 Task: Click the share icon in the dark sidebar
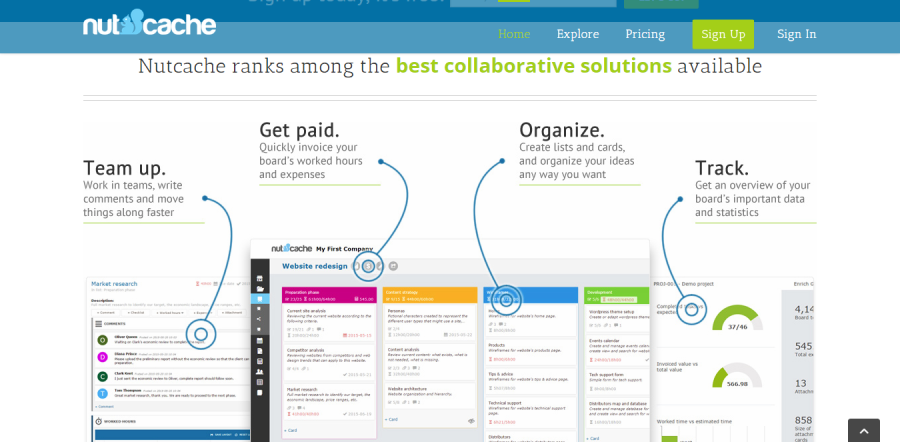point(259,319)
